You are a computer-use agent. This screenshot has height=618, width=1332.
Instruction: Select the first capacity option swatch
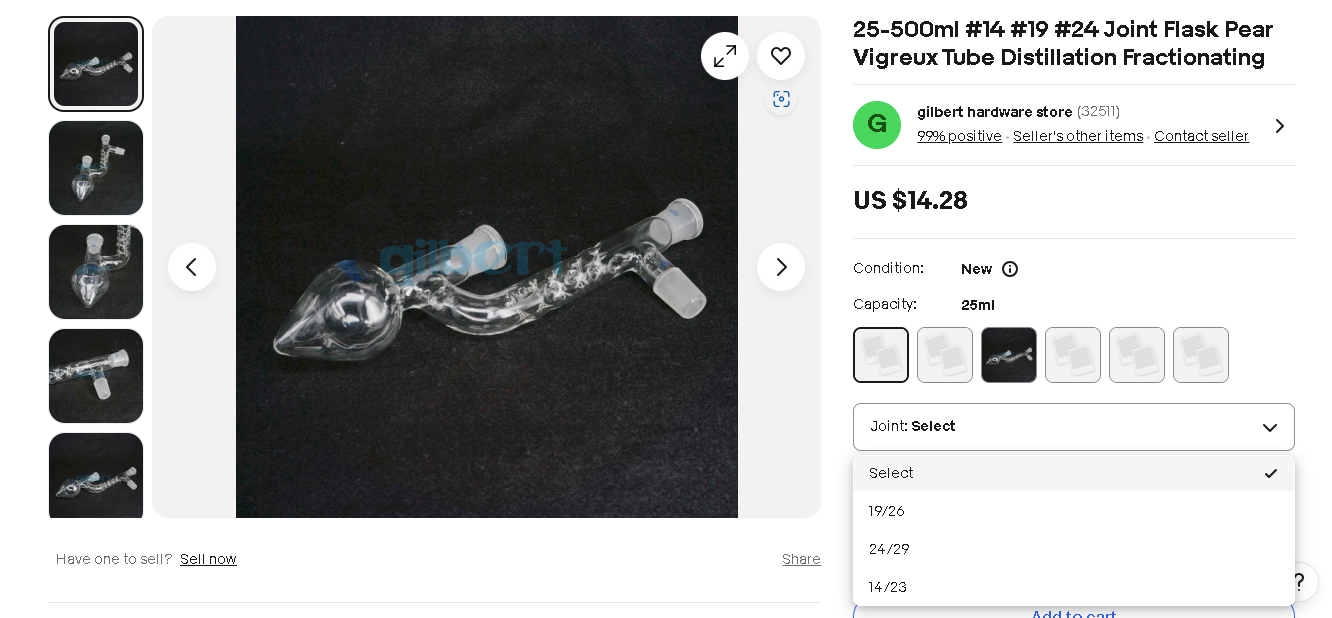coord(881,355)
